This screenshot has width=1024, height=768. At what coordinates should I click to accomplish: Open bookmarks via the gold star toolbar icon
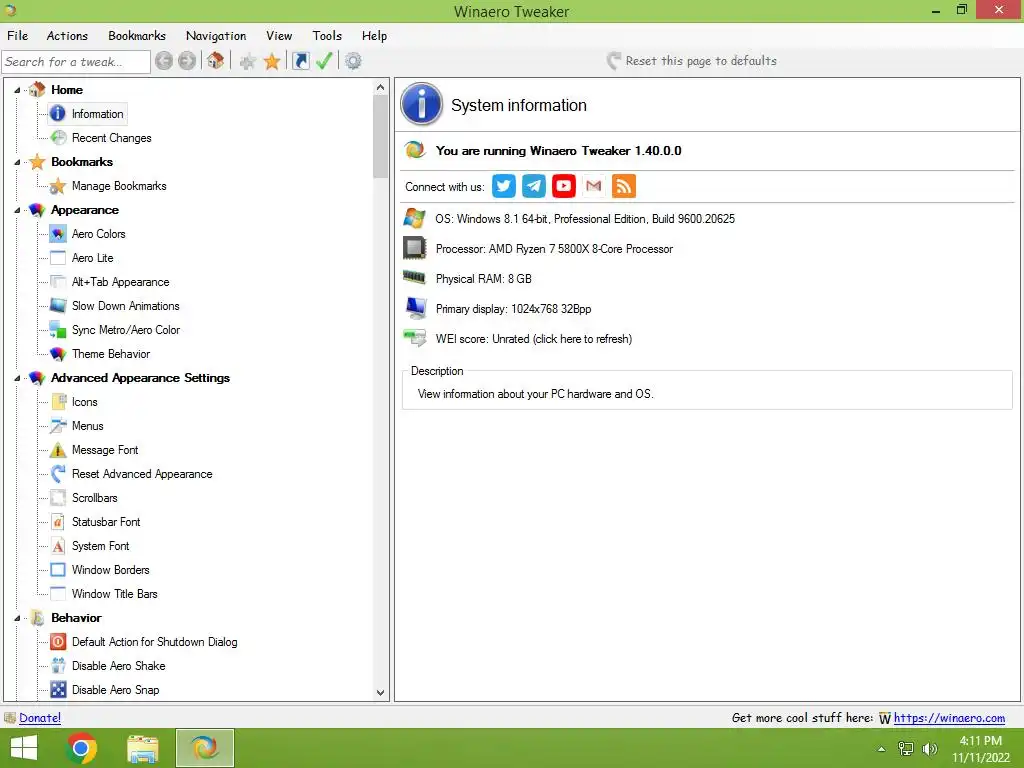pyautogui.click(x=272, y=61)
